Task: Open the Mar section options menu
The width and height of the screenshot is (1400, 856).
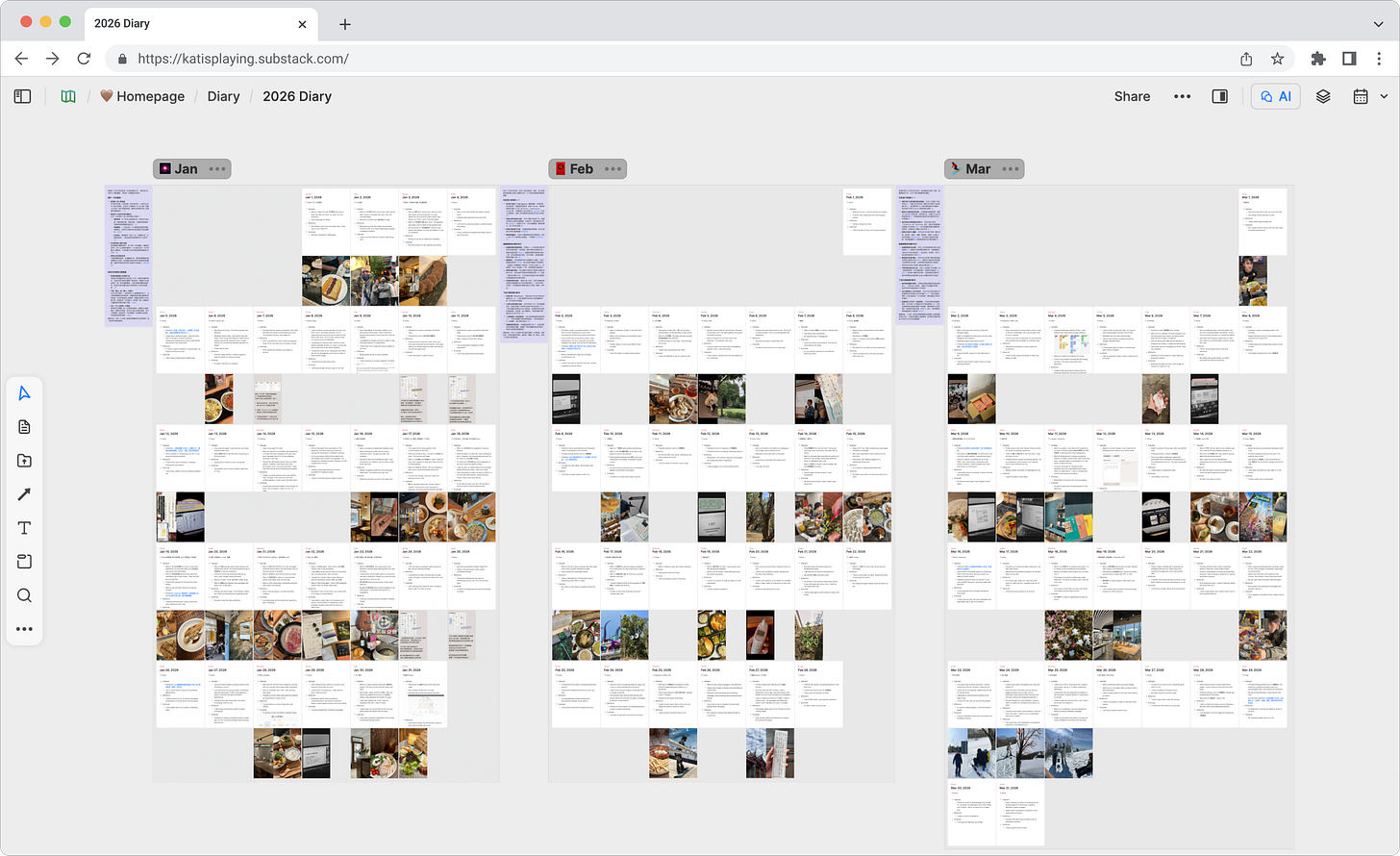Action: coord(1011,168)
